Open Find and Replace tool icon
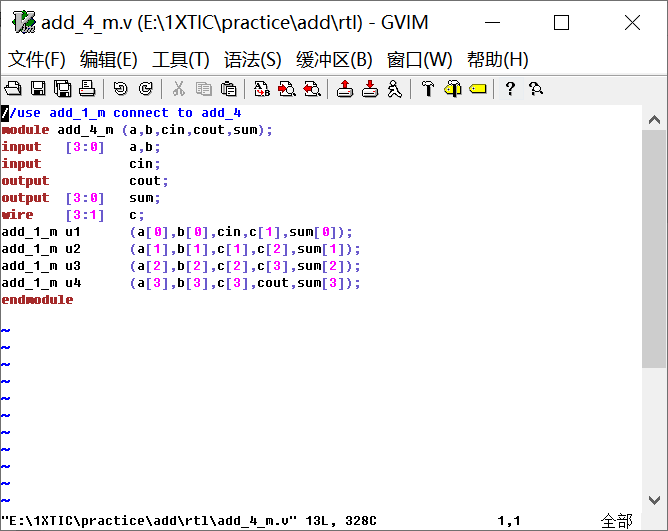 click(x=262, y=89)
